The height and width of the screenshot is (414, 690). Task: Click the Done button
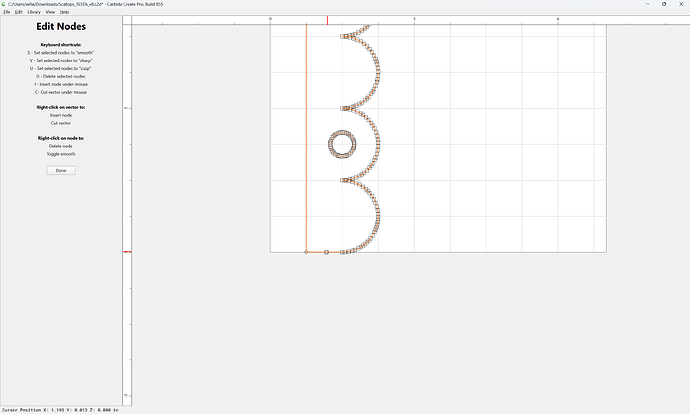coord(61,170)
